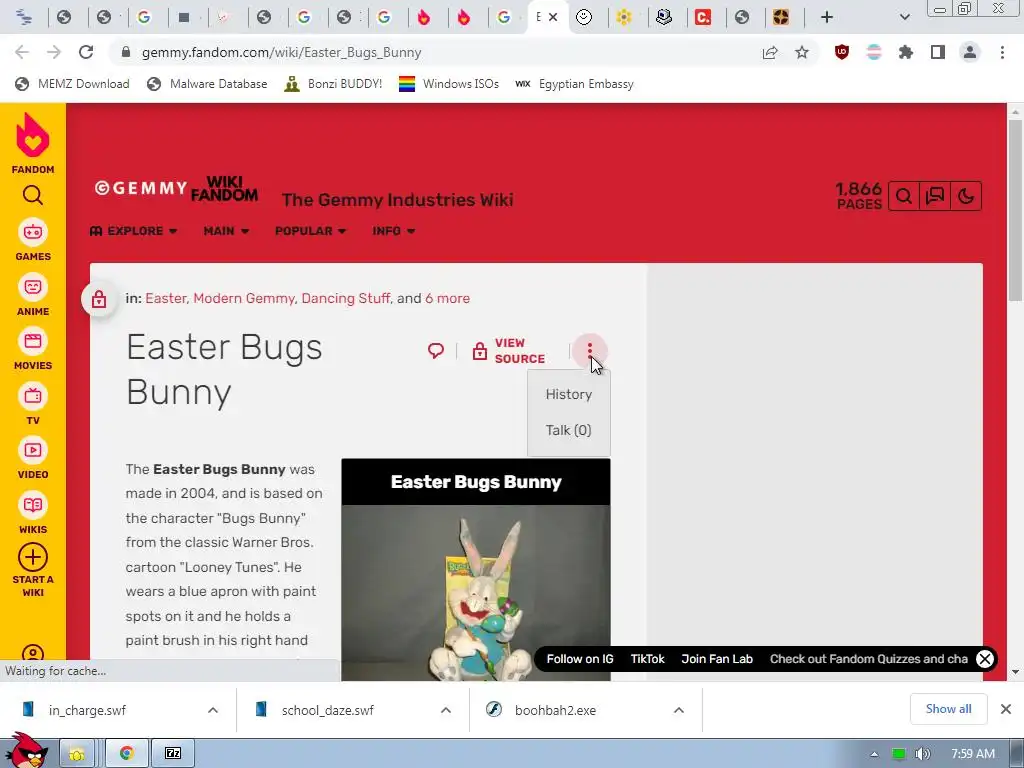
Task: Toggle dark mode moon icon
Action: 965,196
